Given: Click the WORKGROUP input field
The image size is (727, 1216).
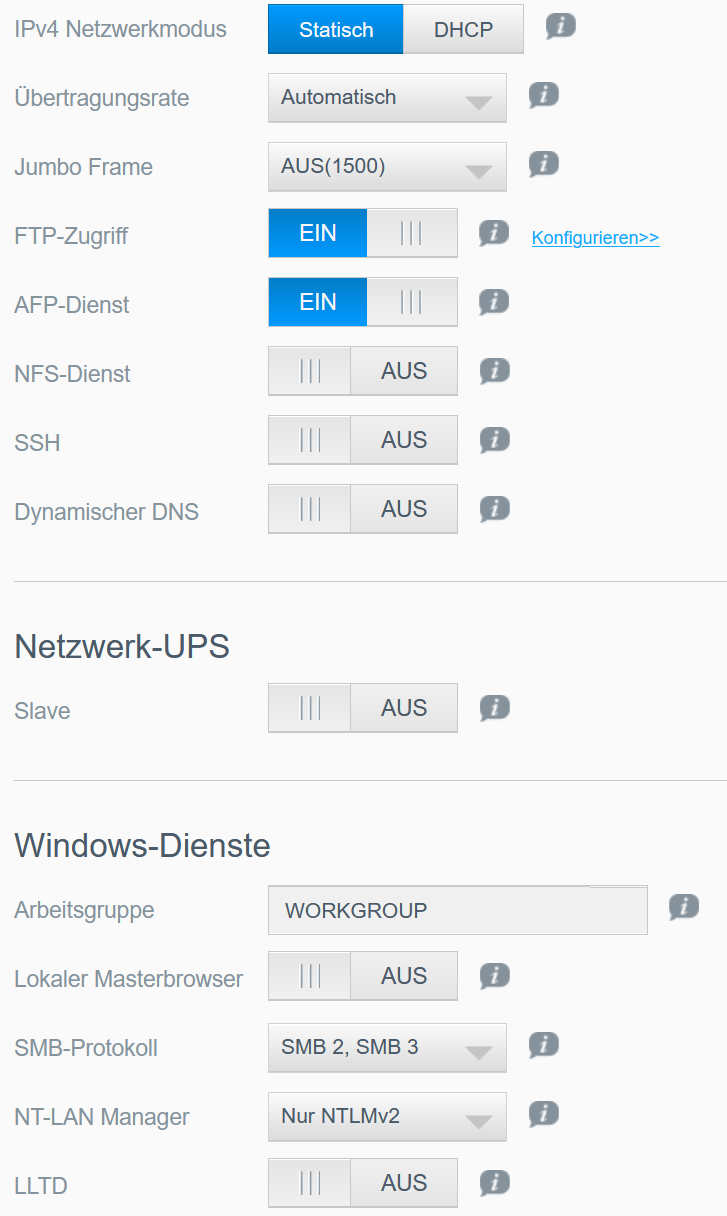Looking at the screenshot, I should click(x=458, y=910).
